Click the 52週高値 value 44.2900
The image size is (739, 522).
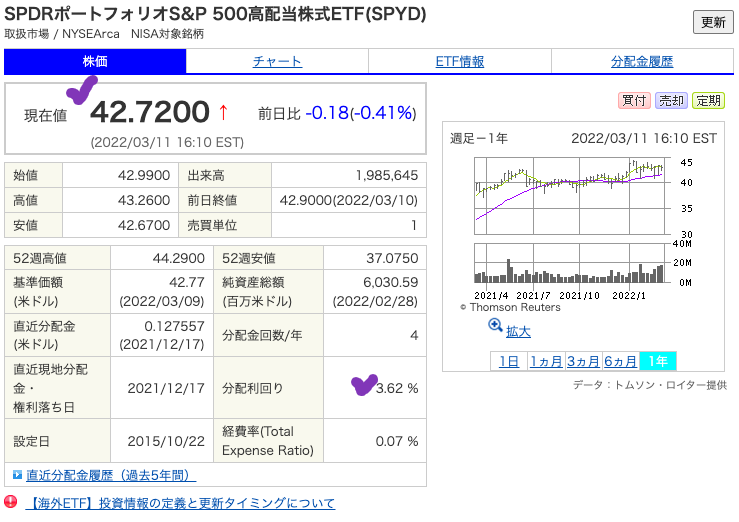179,258
